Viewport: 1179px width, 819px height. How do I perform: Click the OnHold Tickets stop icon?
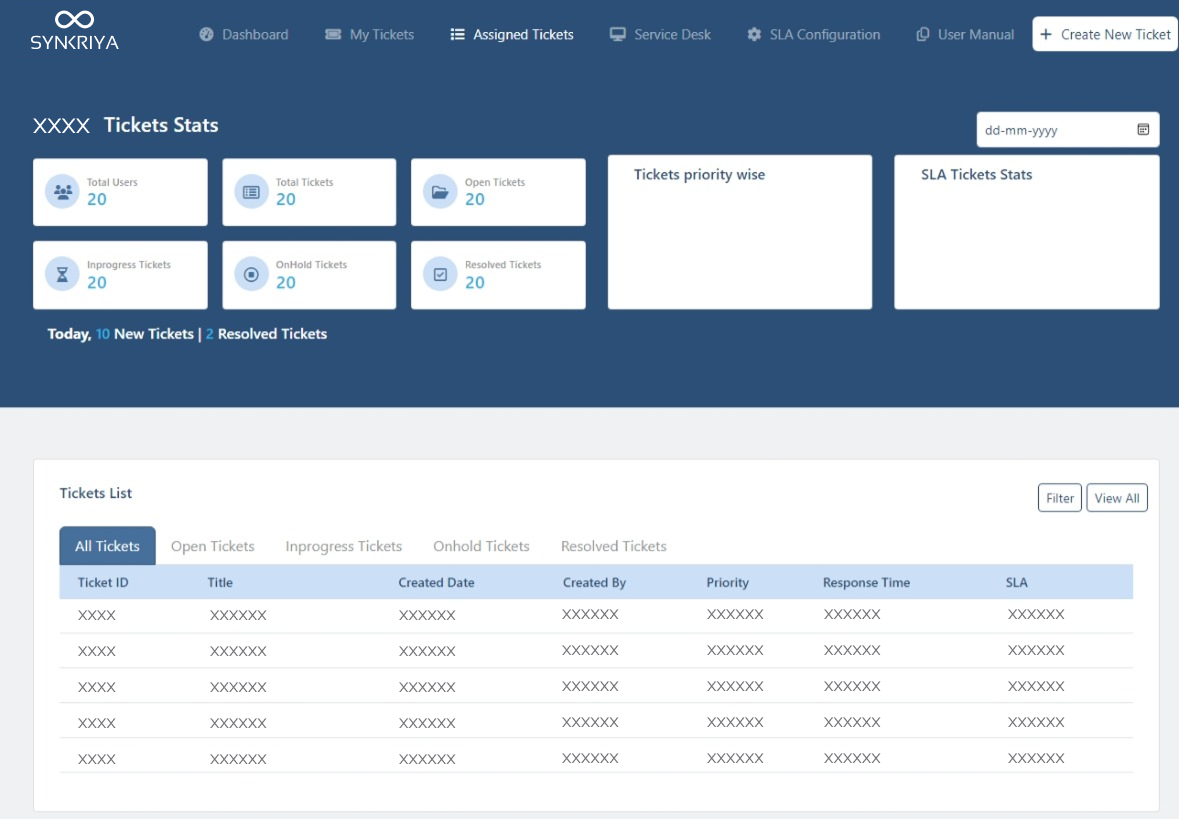[x=252, y=274]
